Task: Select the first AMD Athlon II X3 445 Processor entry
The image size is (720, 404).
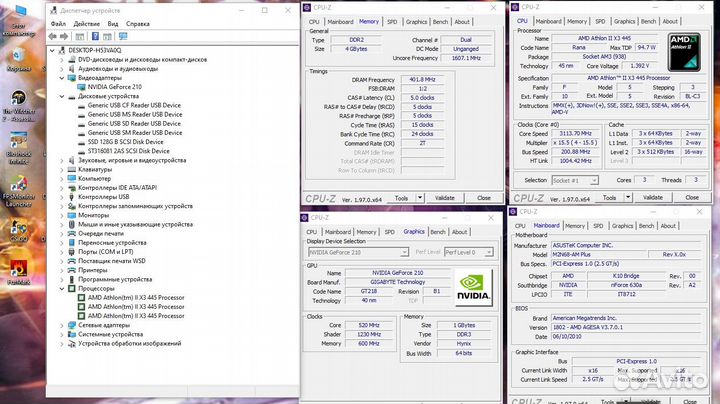Action: [136, 297]
